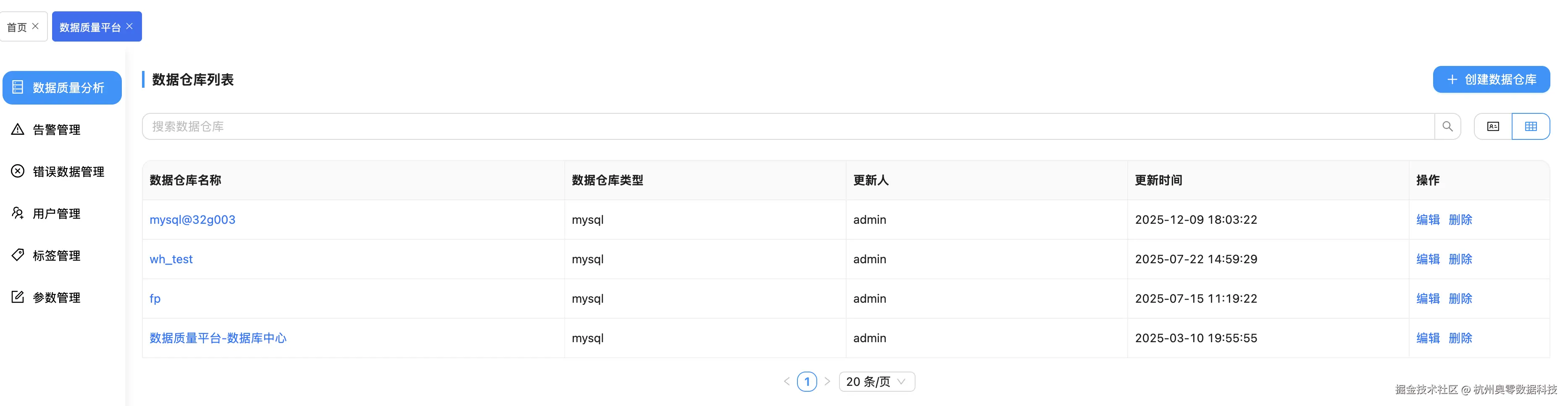Viewport: 1568px width, 406px height.
Task: Click the 用户管理 person icon
Action: (18, 213)
